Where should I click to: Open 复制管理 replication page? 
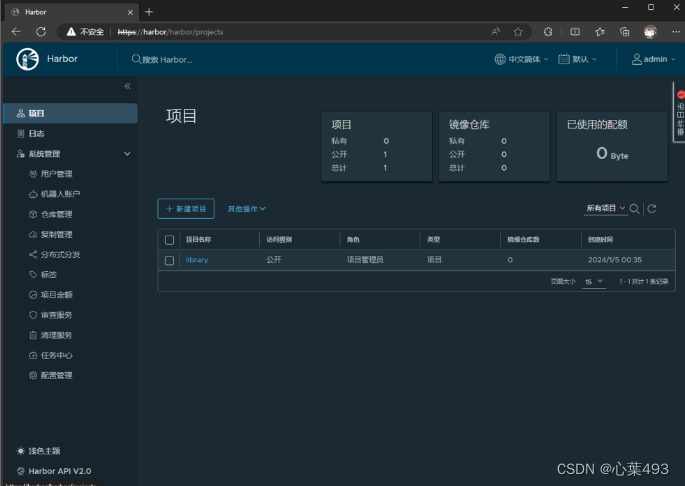(x=56, y=235)
